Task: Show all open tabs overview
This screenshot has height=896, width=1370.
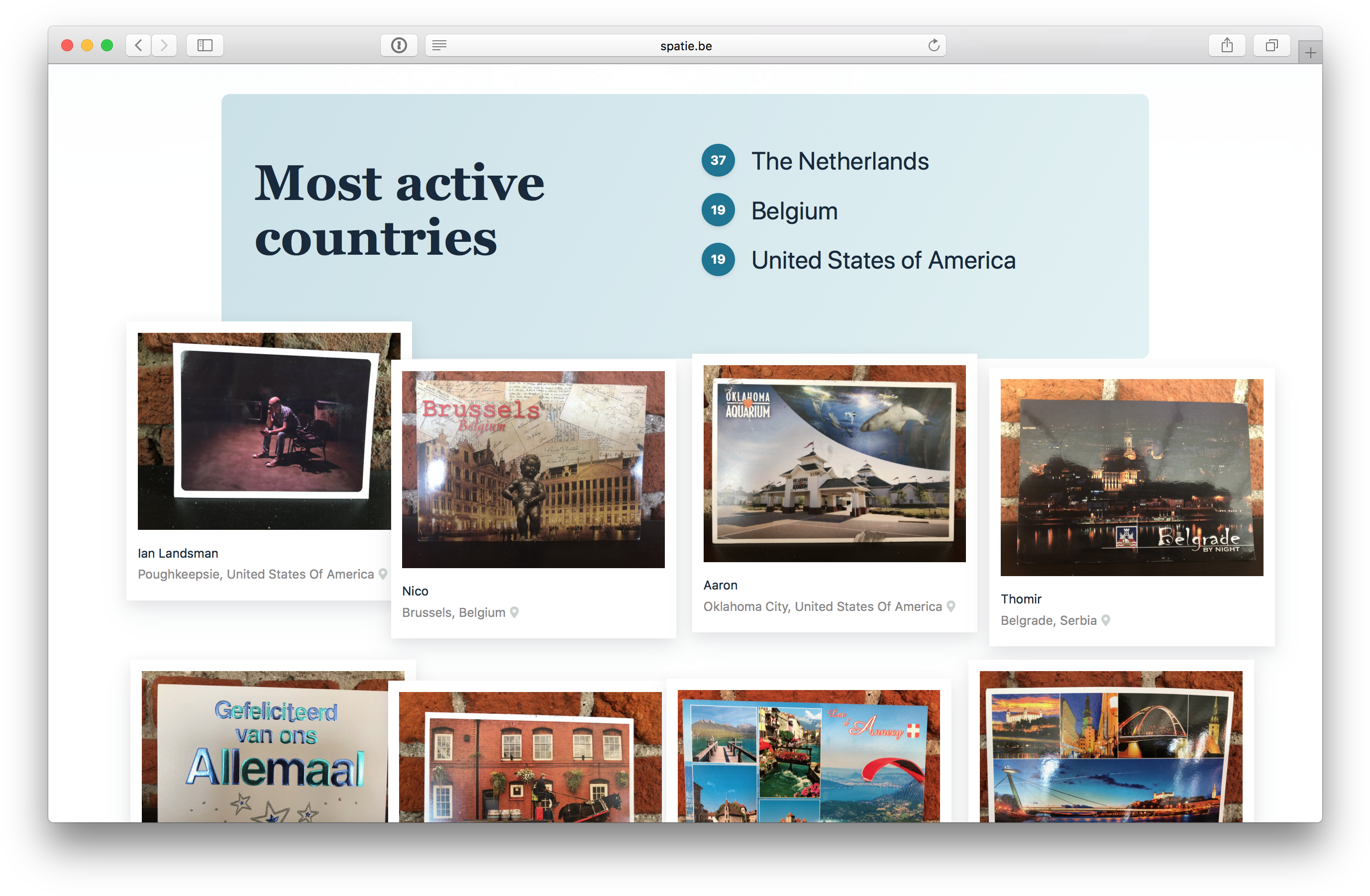Action: [1271, 45]
